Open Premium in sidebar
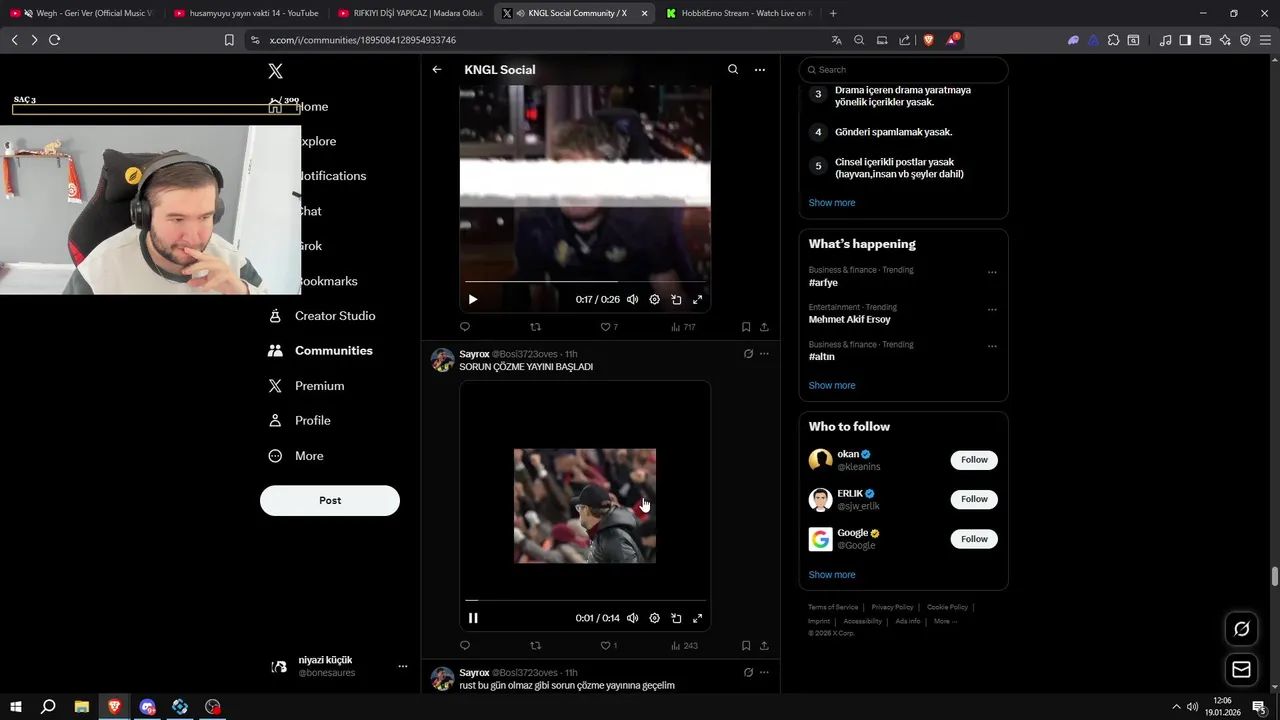 [x=306, y=386]
